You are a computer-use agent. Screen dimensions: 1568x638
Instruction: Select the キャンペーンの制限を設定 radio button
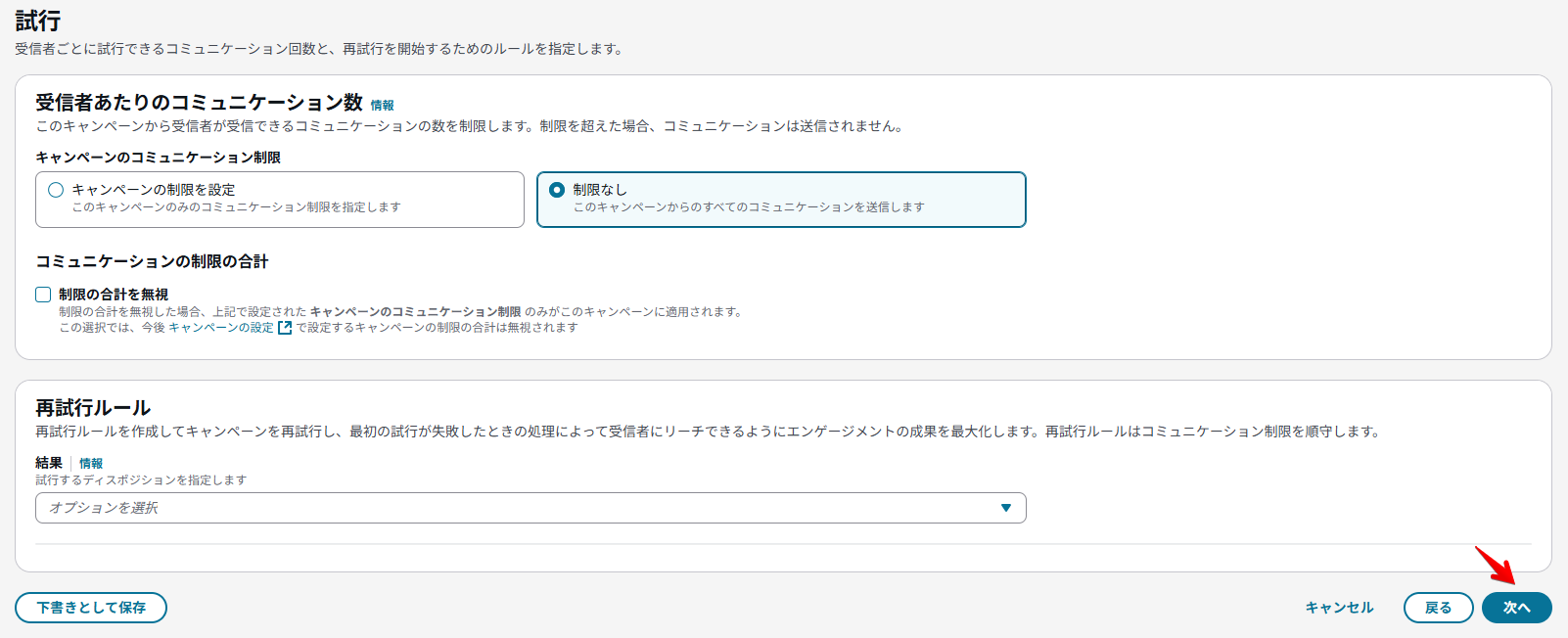point(56,190)
